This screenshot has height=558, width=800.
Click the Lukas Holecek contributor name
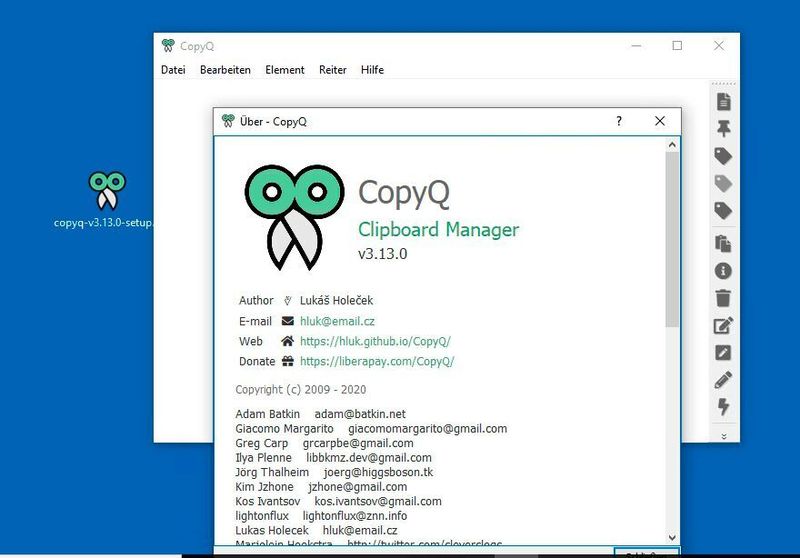tap(272, 530)
